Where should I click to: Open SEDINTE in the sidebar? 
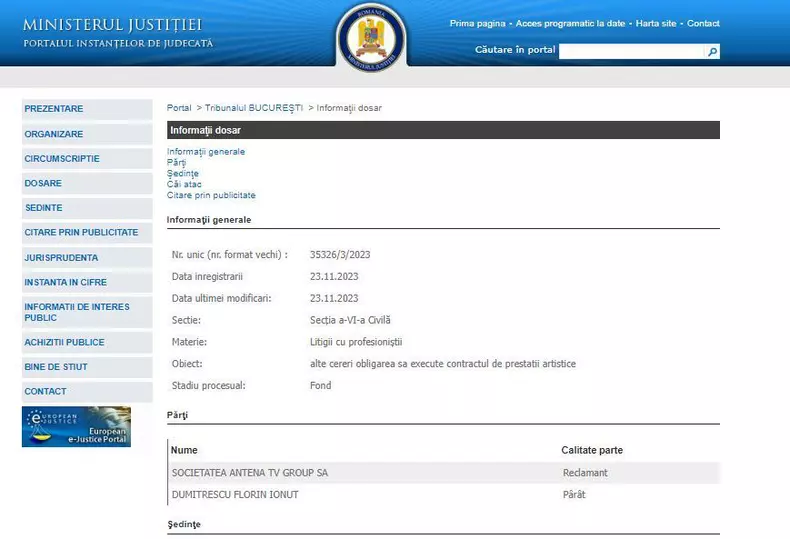(x=87, y=208)
